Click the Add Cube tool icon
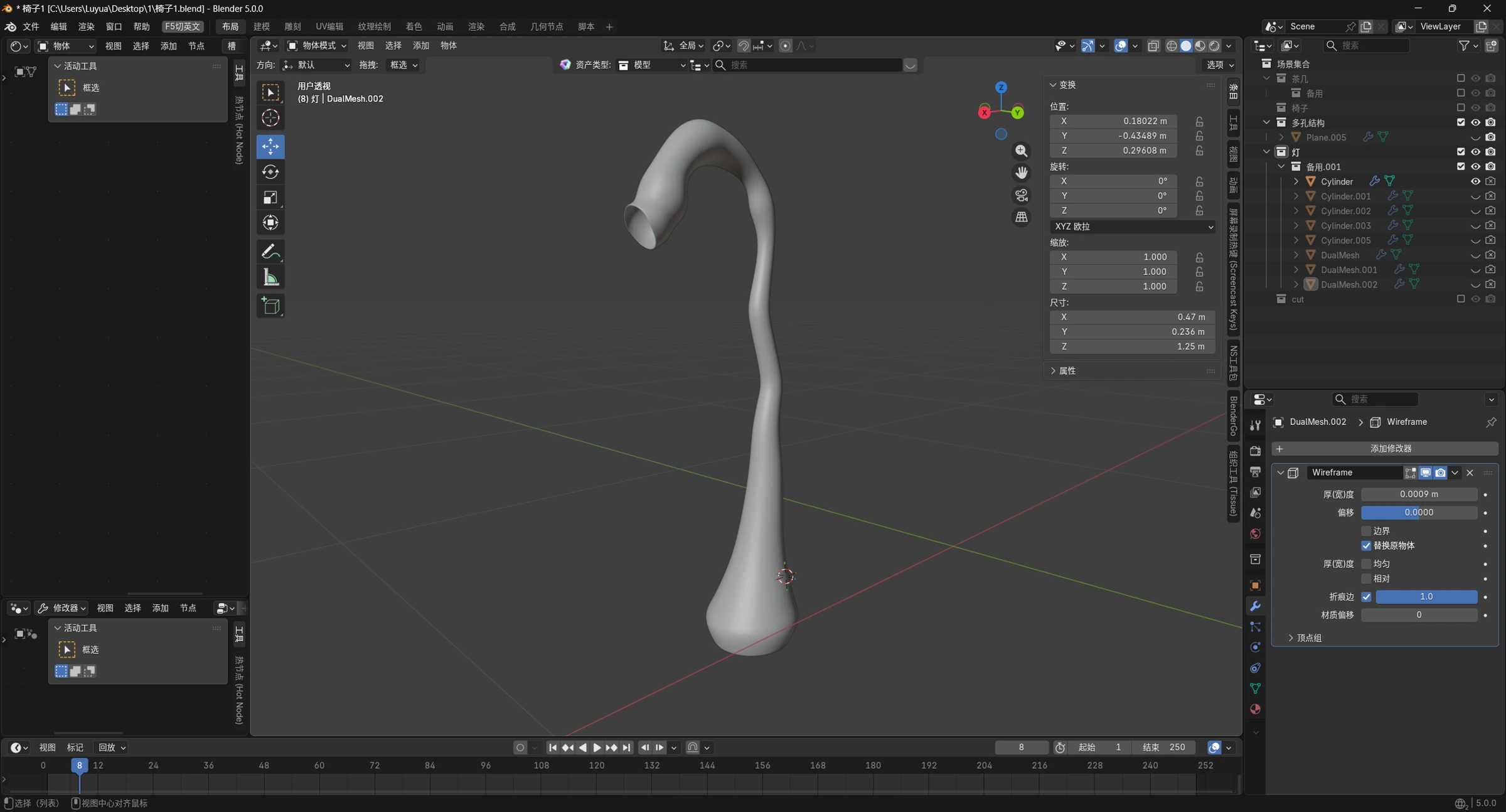 [x=270, y=306]
